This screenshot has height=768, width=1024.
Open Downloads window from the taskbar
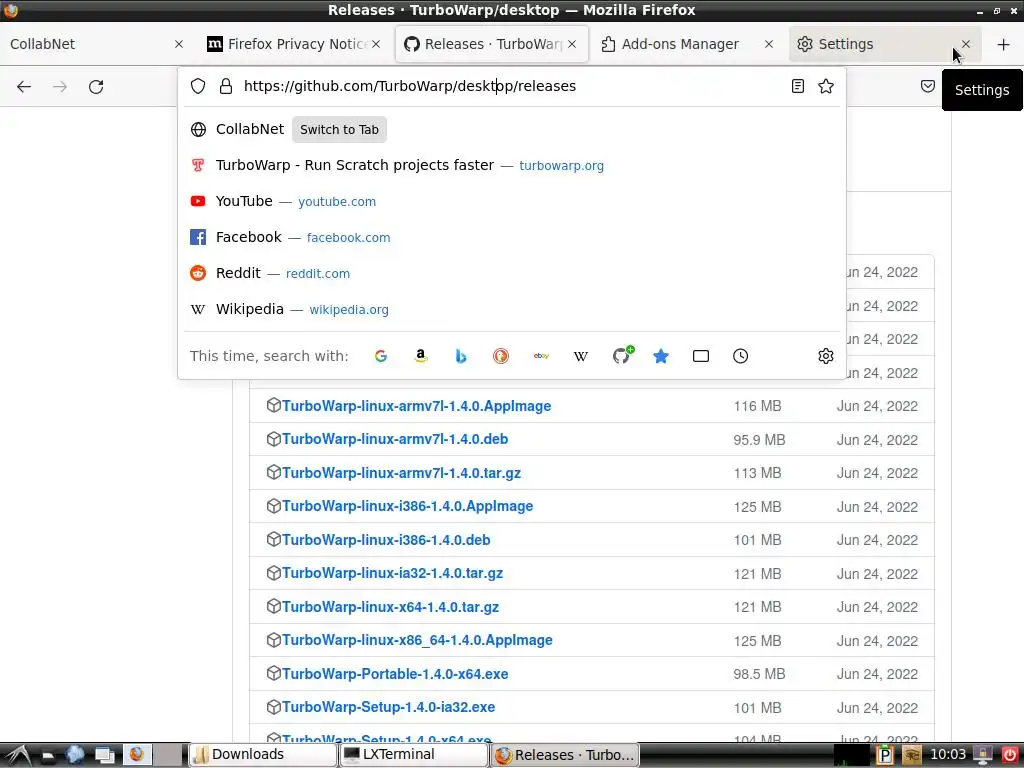pos(263,754)
